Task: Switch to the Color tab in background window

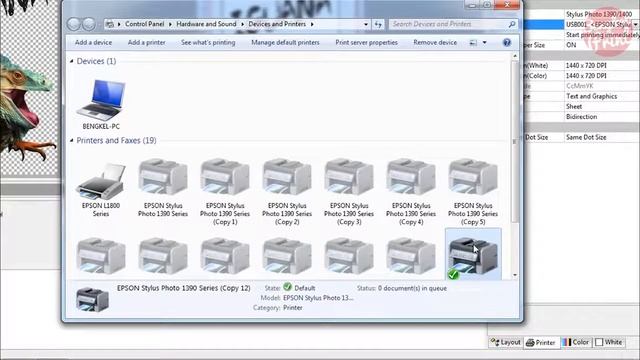Action: pyautogui.click(x=576, y=342)
